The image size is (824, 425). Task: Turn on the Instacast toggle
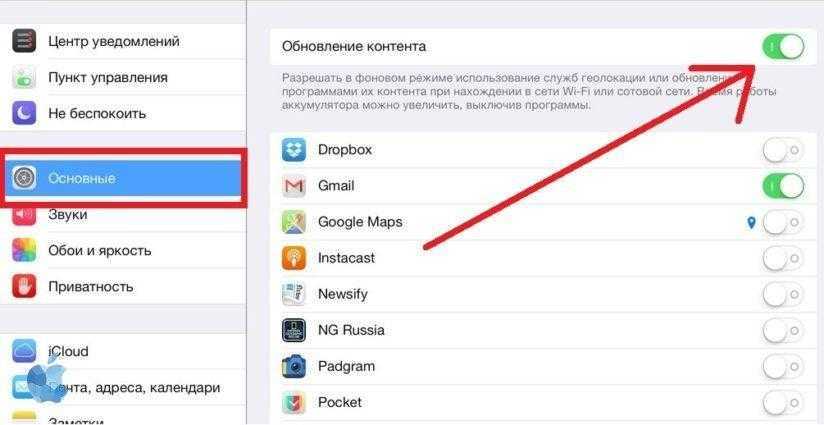pyautogui.click(x=783, y=258)
